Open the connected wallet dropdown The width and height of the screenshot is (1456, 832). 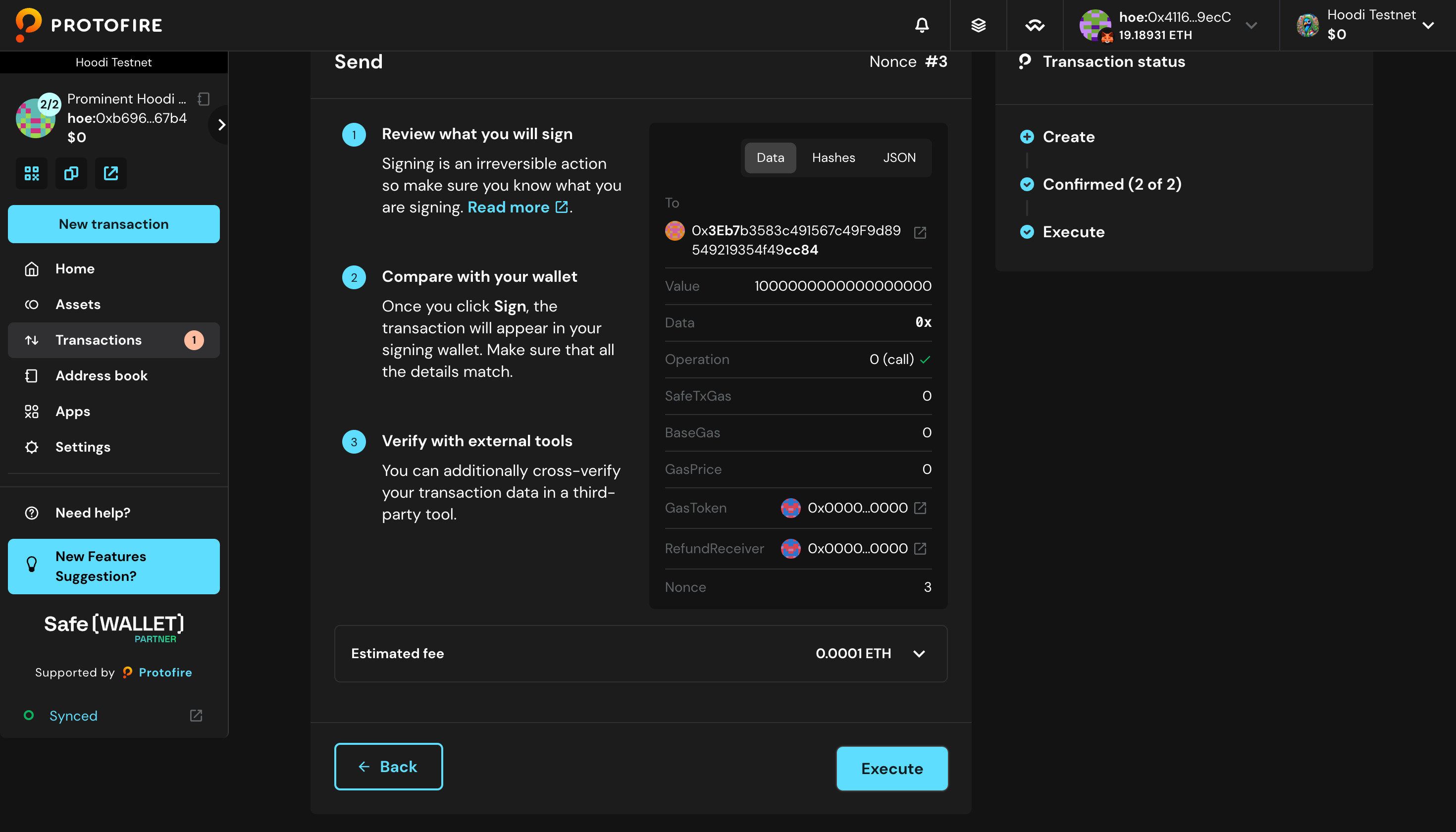pos(1251,25)
